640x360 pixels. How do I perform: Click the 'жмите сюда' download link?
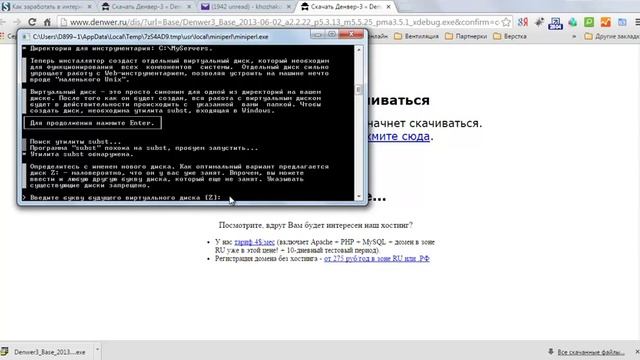point(398,136)
